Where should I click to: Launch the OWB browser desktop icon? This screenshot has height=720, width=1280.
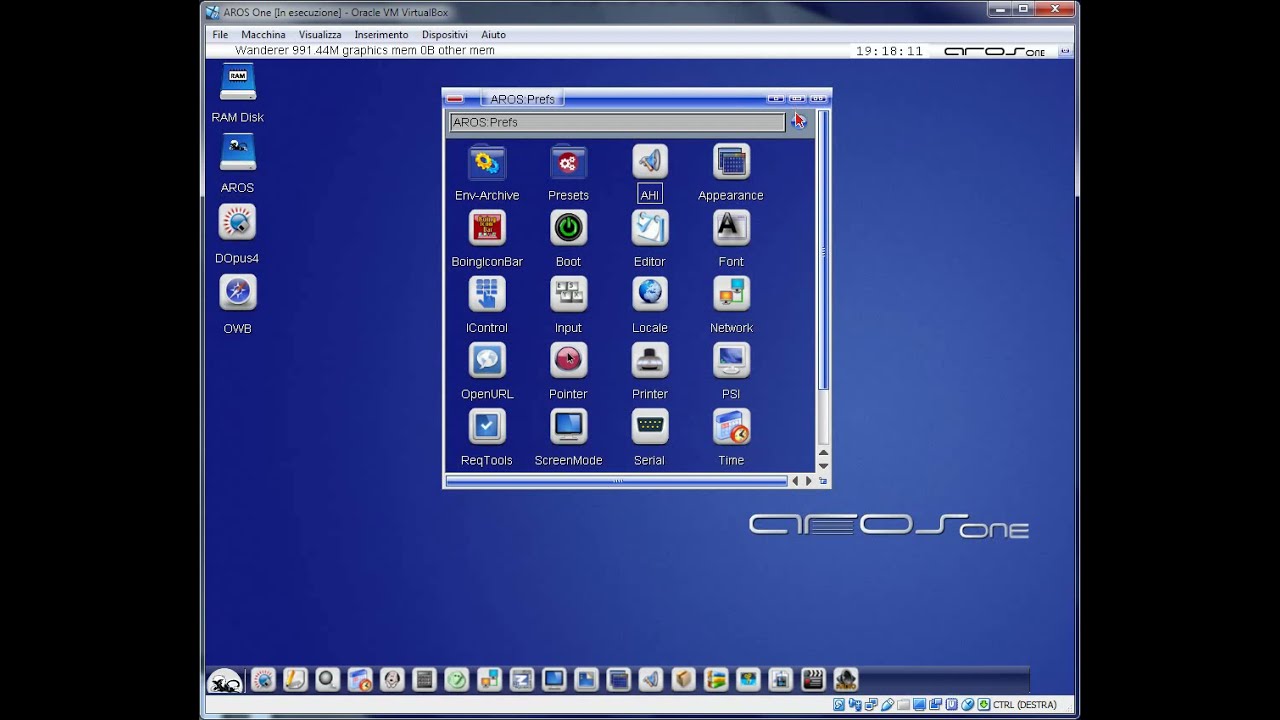pyautogui.click(x=237, y=293)
